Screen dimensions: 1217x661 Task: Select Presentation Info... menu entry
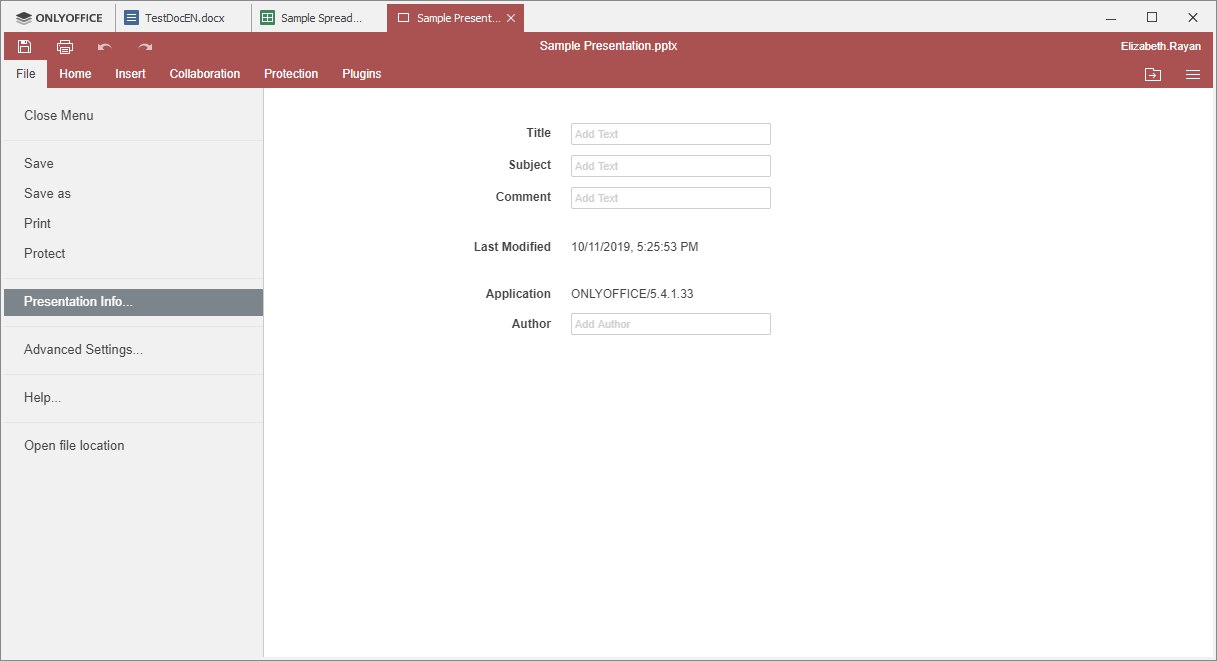coord(133,302)
